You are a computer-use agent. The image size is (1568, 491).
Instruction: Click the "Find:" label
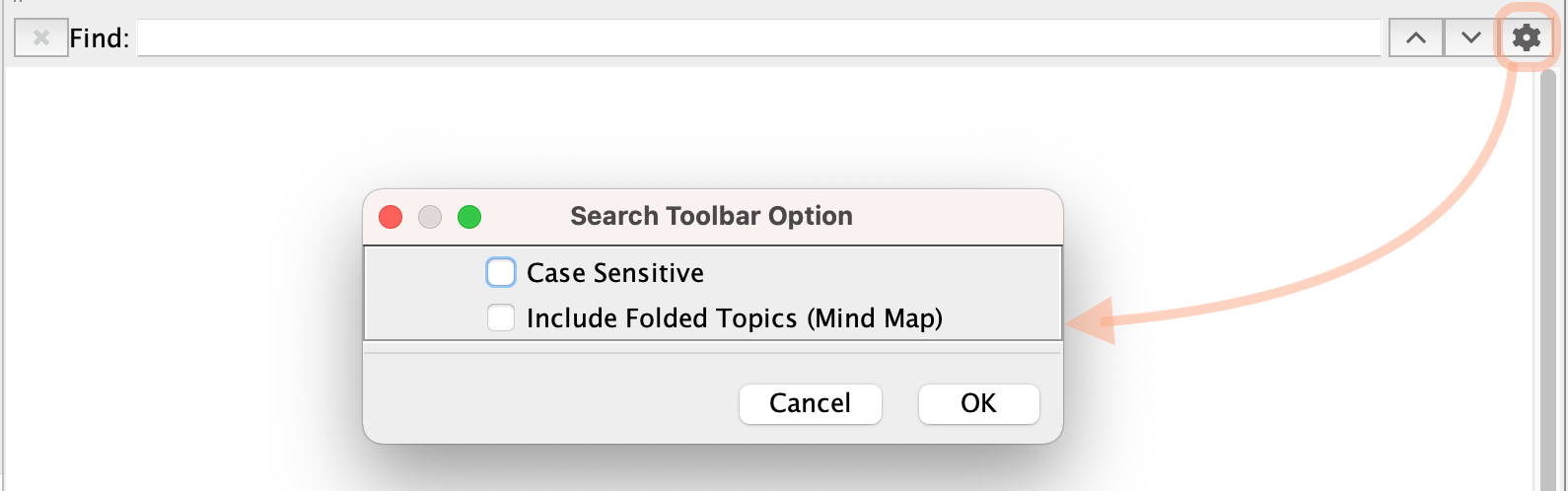100,38
